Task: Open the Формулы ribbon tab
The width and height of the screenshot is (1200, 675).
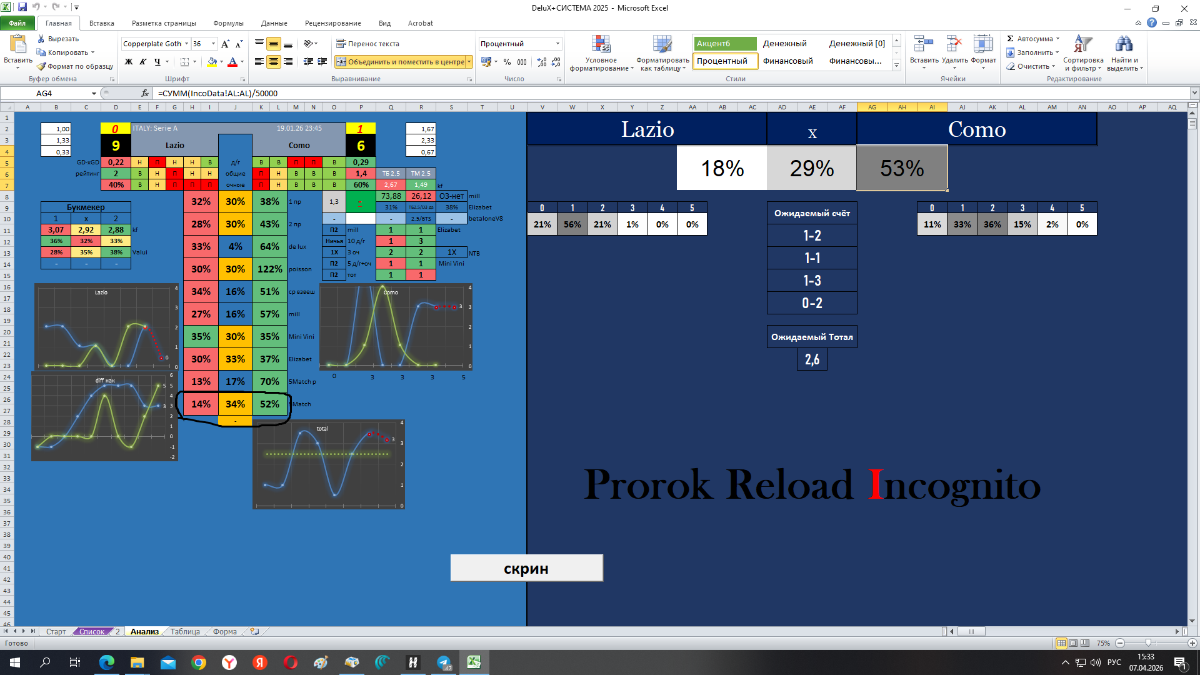Action: coord(230,21)
